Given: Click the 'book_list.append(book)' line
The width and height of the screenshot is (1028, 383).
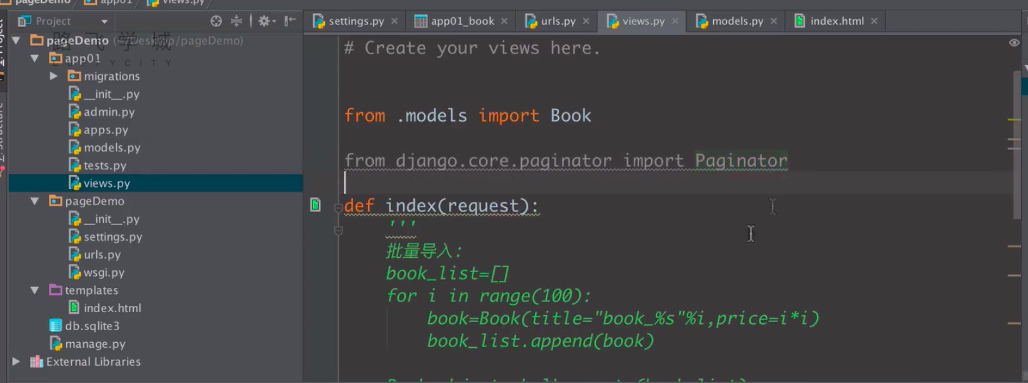Looking at the screenshot, I should (541, 341).
